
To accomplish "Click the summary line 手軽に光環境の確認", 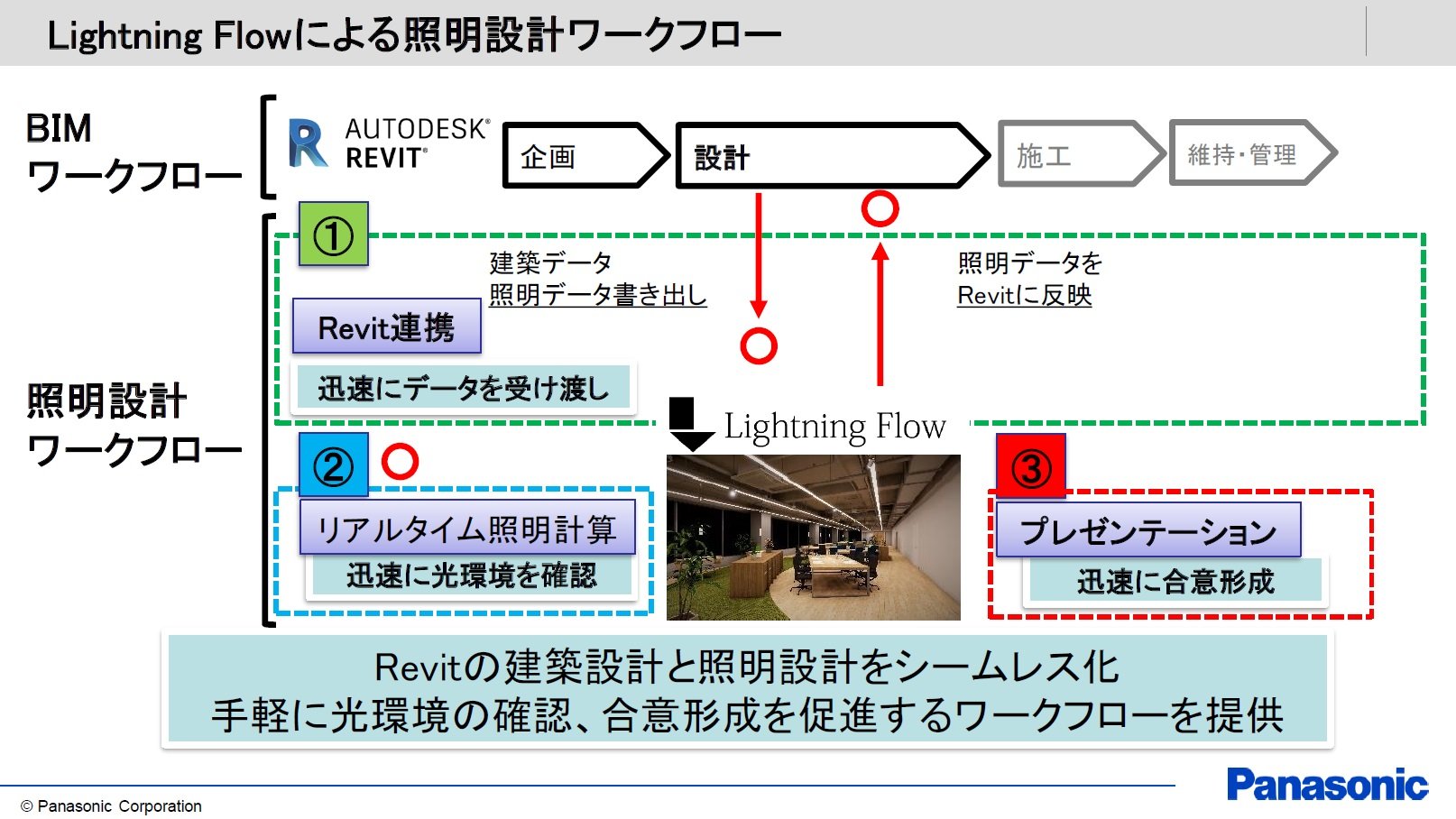I will (392, 715).
